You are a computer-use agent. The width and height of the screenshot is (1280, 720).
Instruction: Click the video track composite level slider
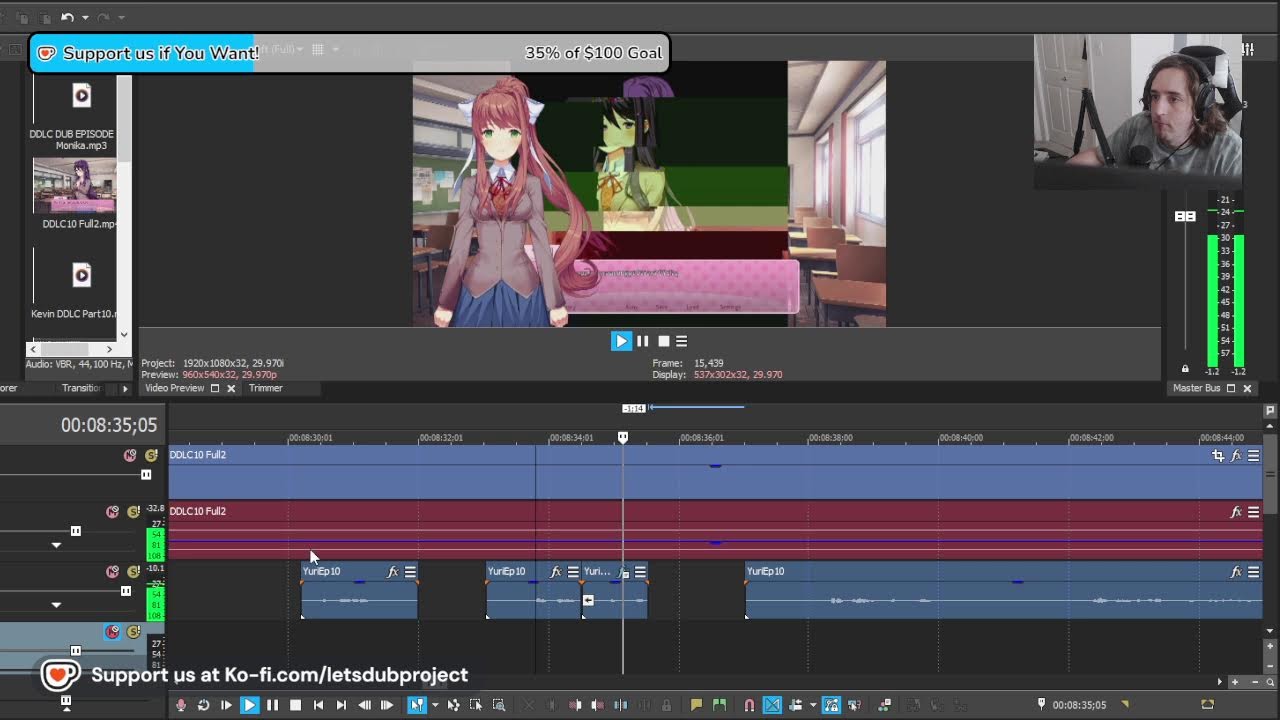click(146, 475)
